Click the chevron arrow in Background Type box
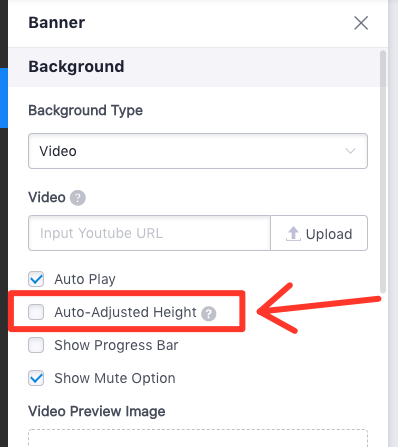 [x=350, y=151]
